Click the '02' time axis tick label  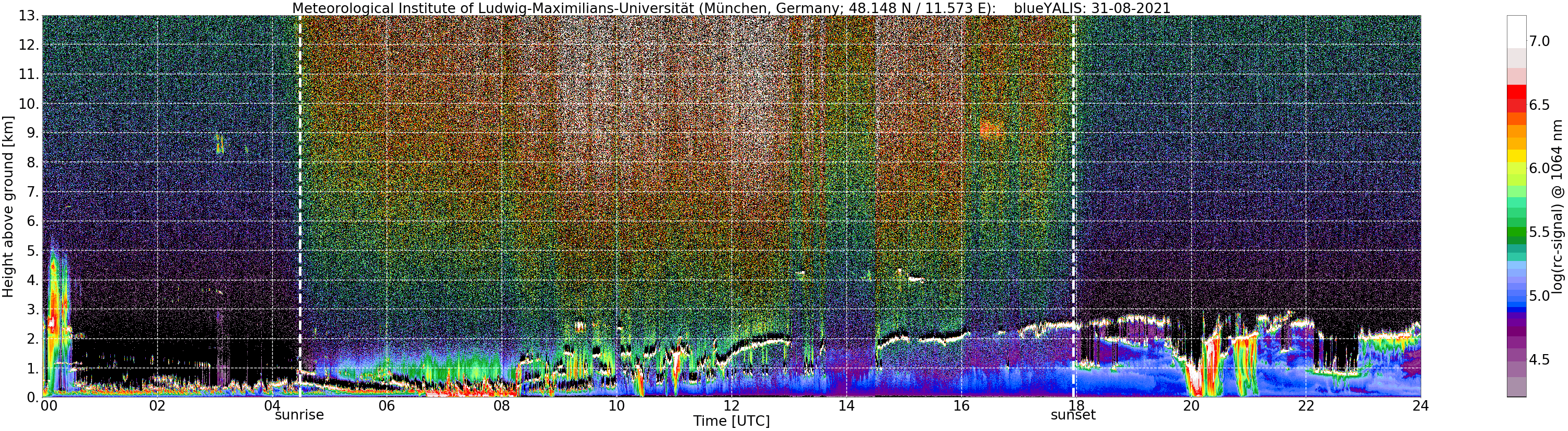pos(157,406)
